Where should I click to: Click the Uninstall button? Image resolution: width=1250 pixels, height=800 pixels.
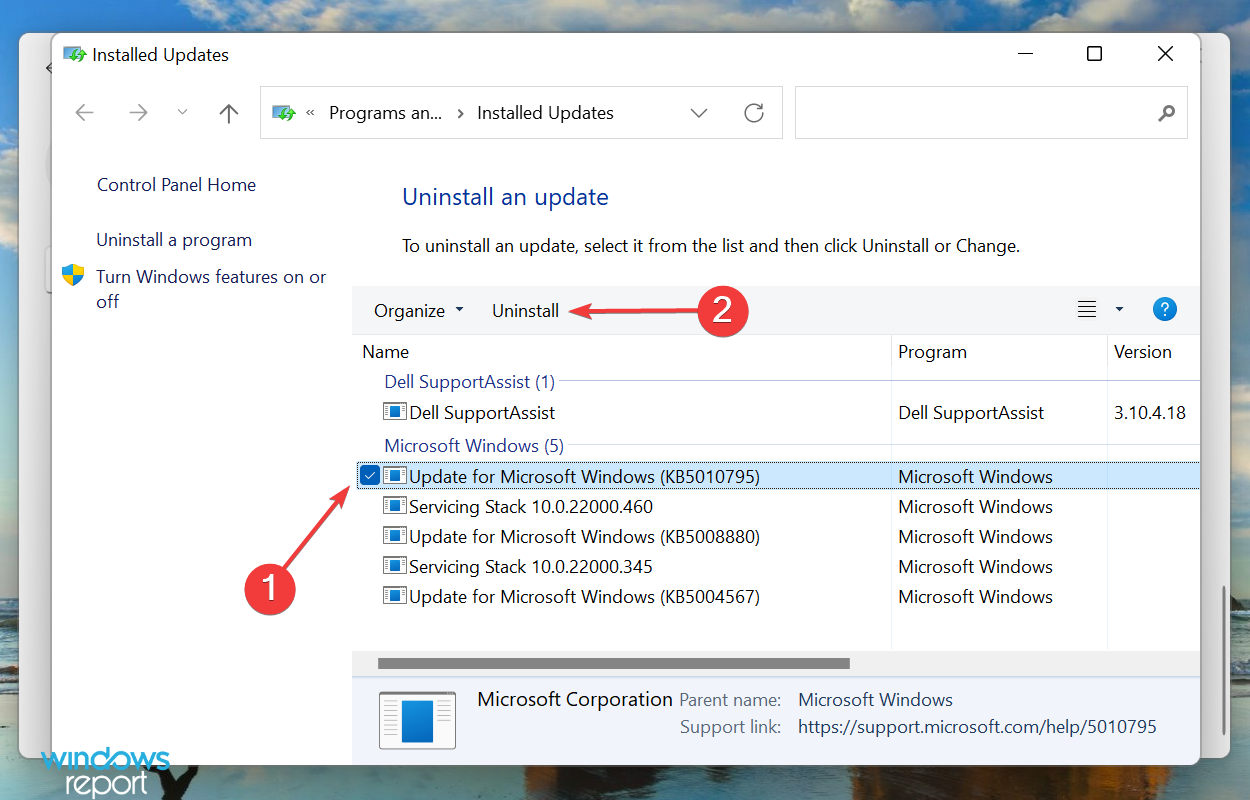[525, 310]
